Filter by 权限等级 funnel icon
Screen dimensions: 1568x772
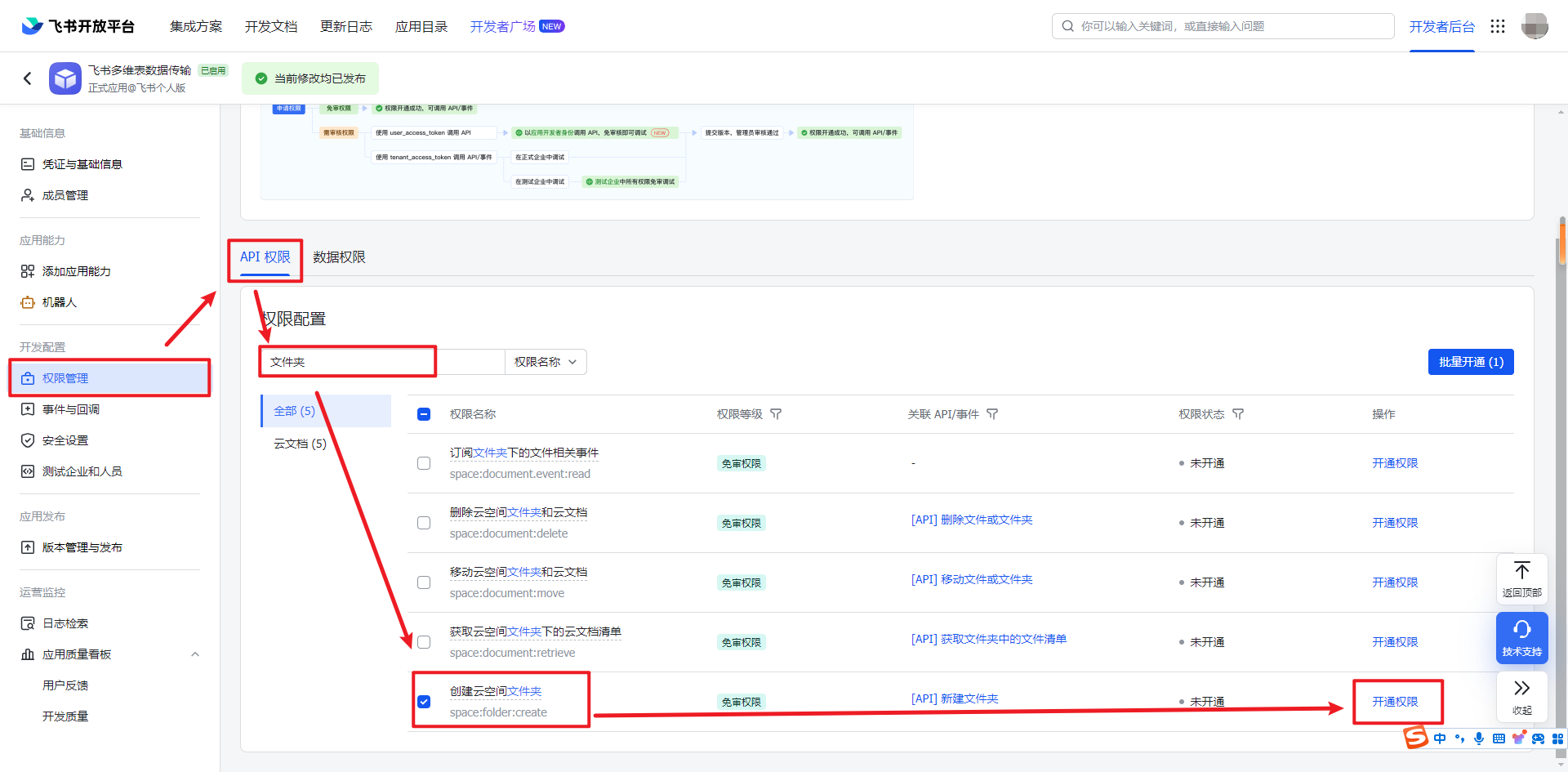point(776,414)
